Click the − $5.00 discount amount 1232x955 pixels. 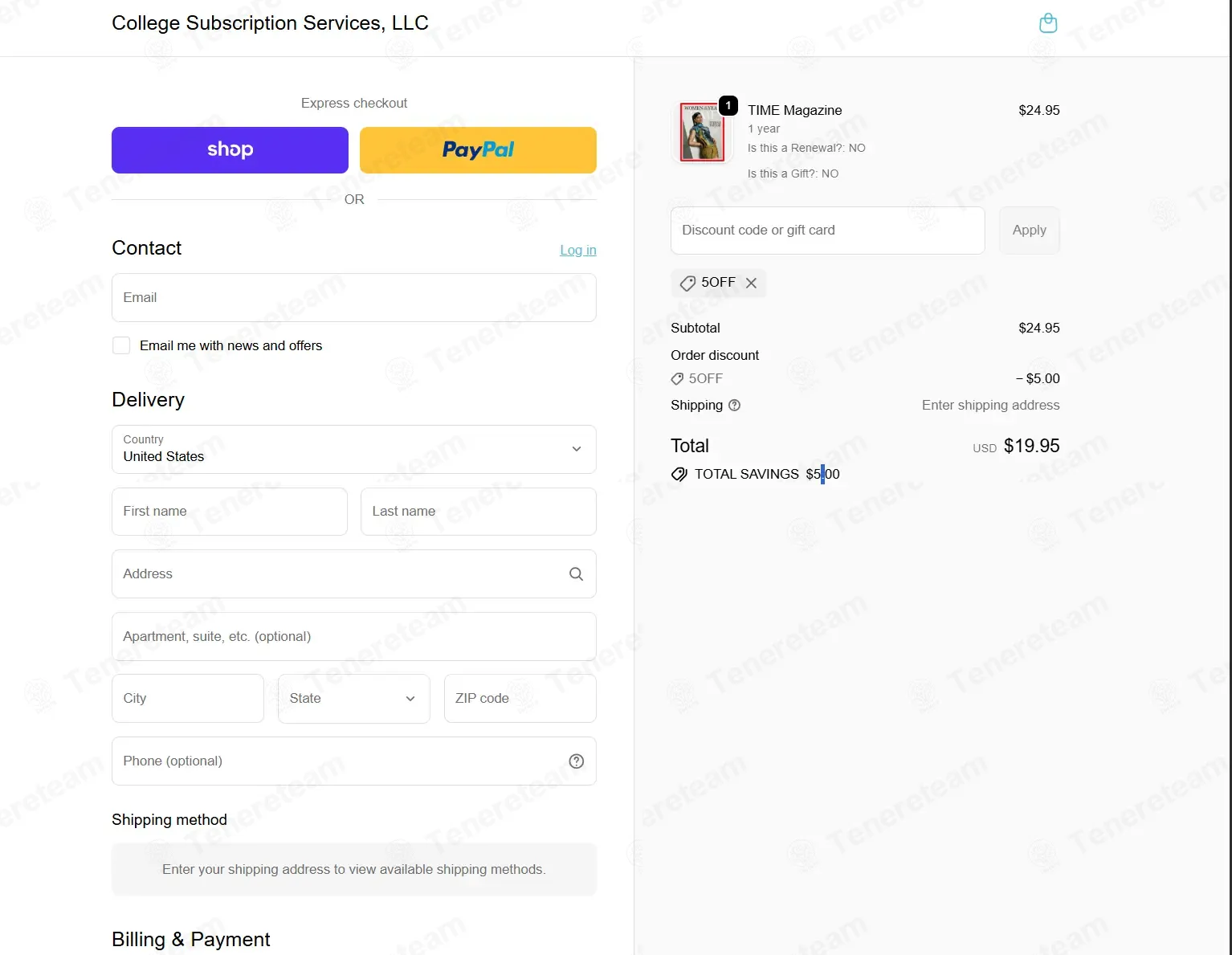[x=1038, y=379]
